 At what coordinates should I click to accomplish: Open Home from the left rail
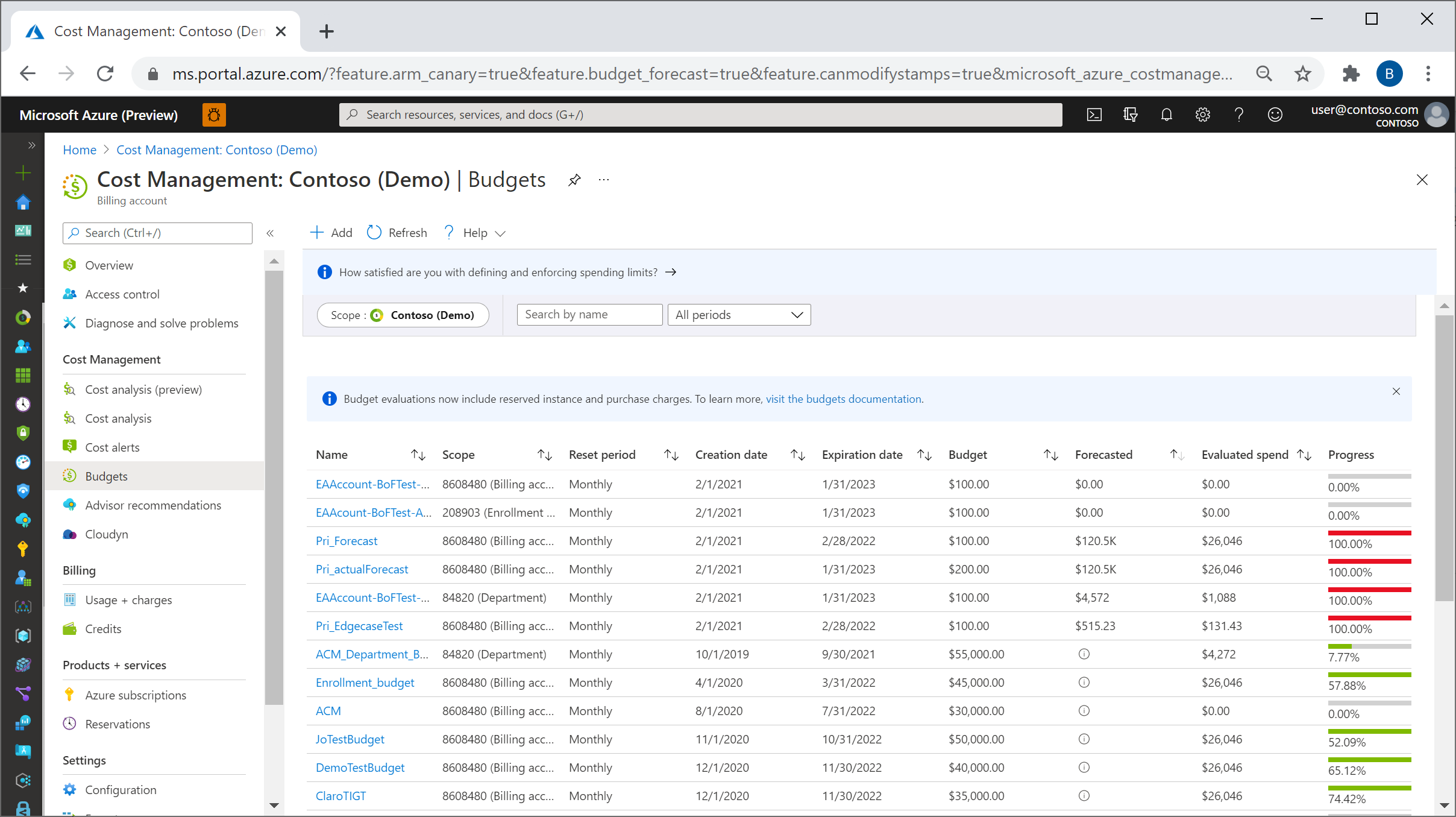click(22, 202)
